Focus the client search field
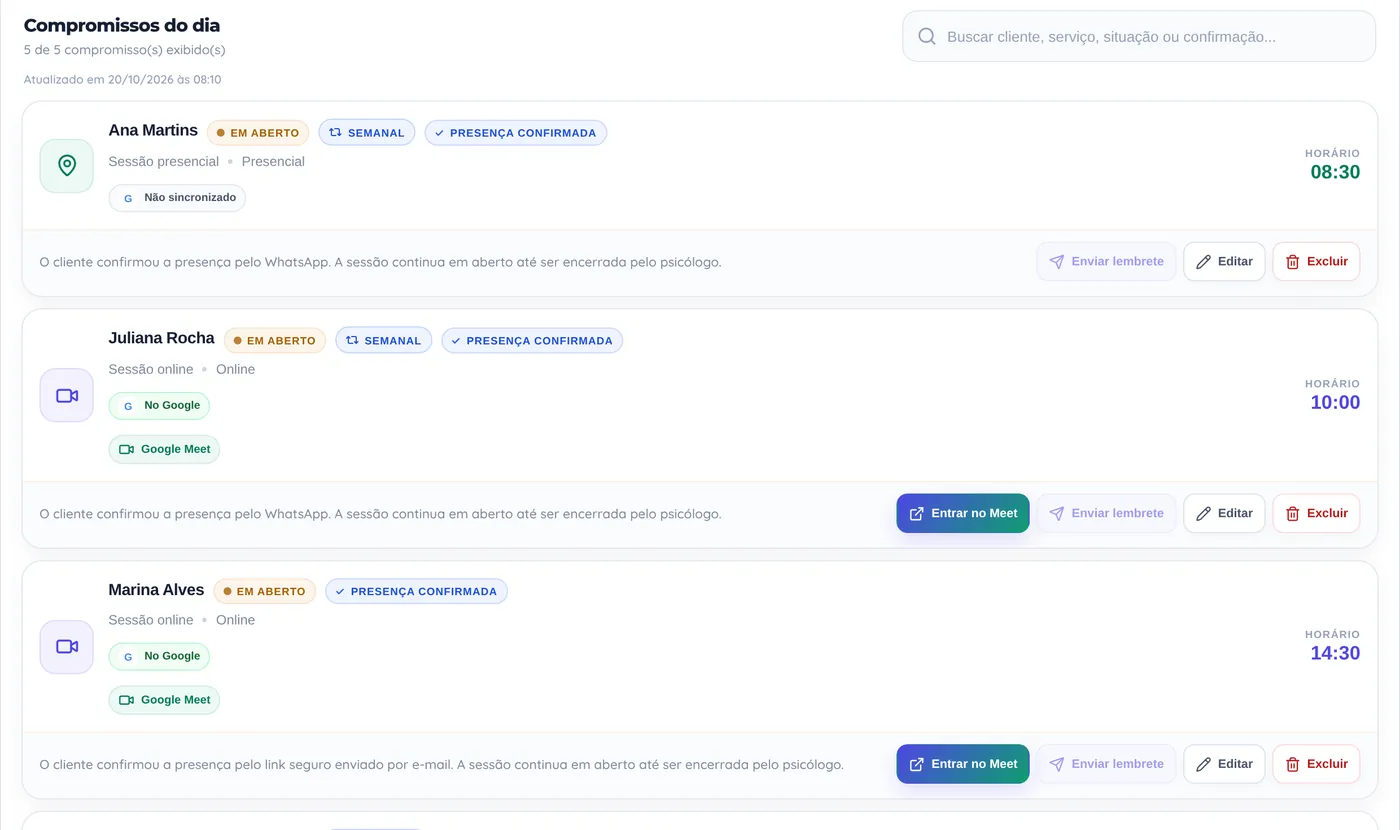This screenshot has width=1400, height=830. 1139,36
